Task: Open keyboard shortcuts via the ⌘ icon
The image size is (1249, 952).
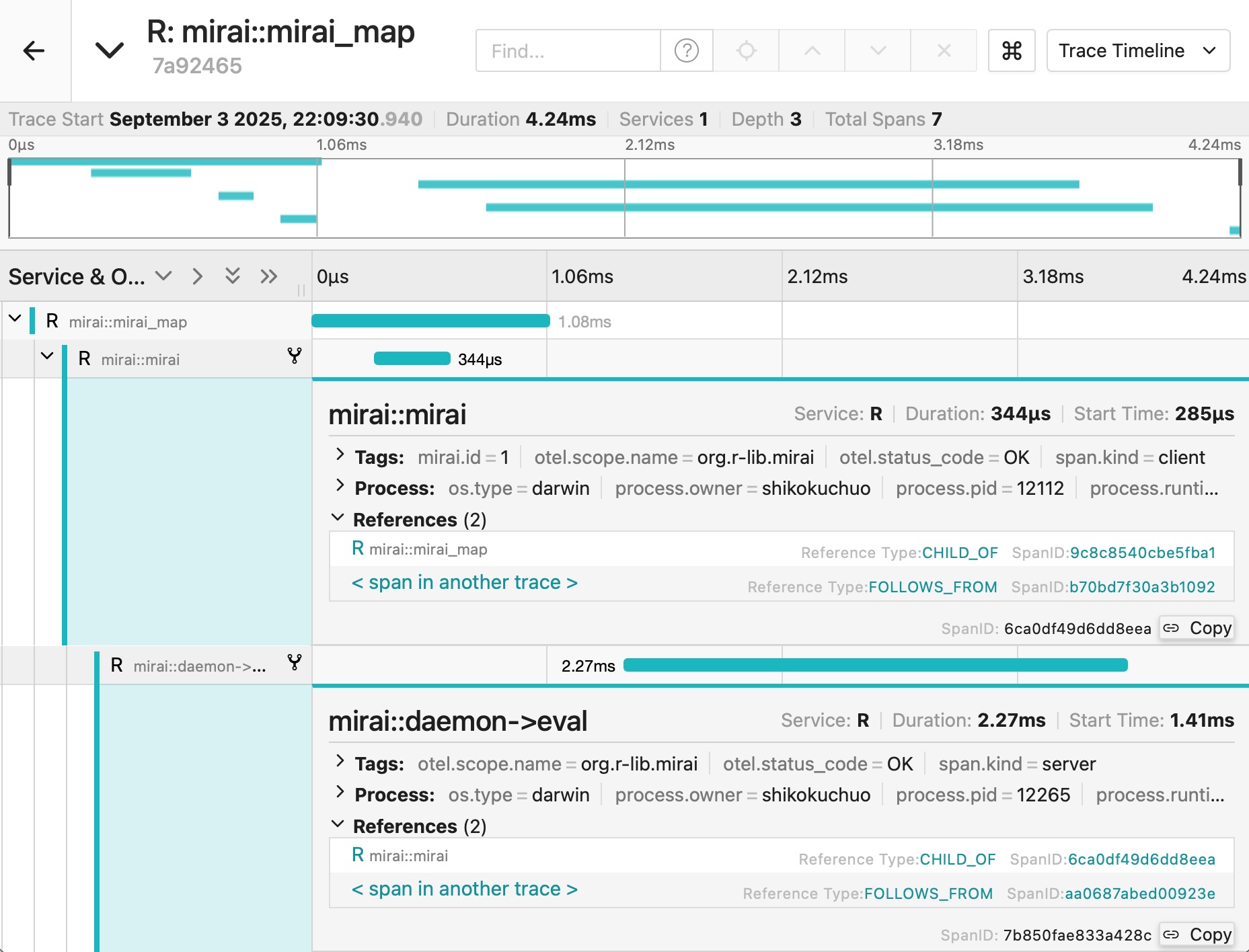Action: (x=1012, y=50)
